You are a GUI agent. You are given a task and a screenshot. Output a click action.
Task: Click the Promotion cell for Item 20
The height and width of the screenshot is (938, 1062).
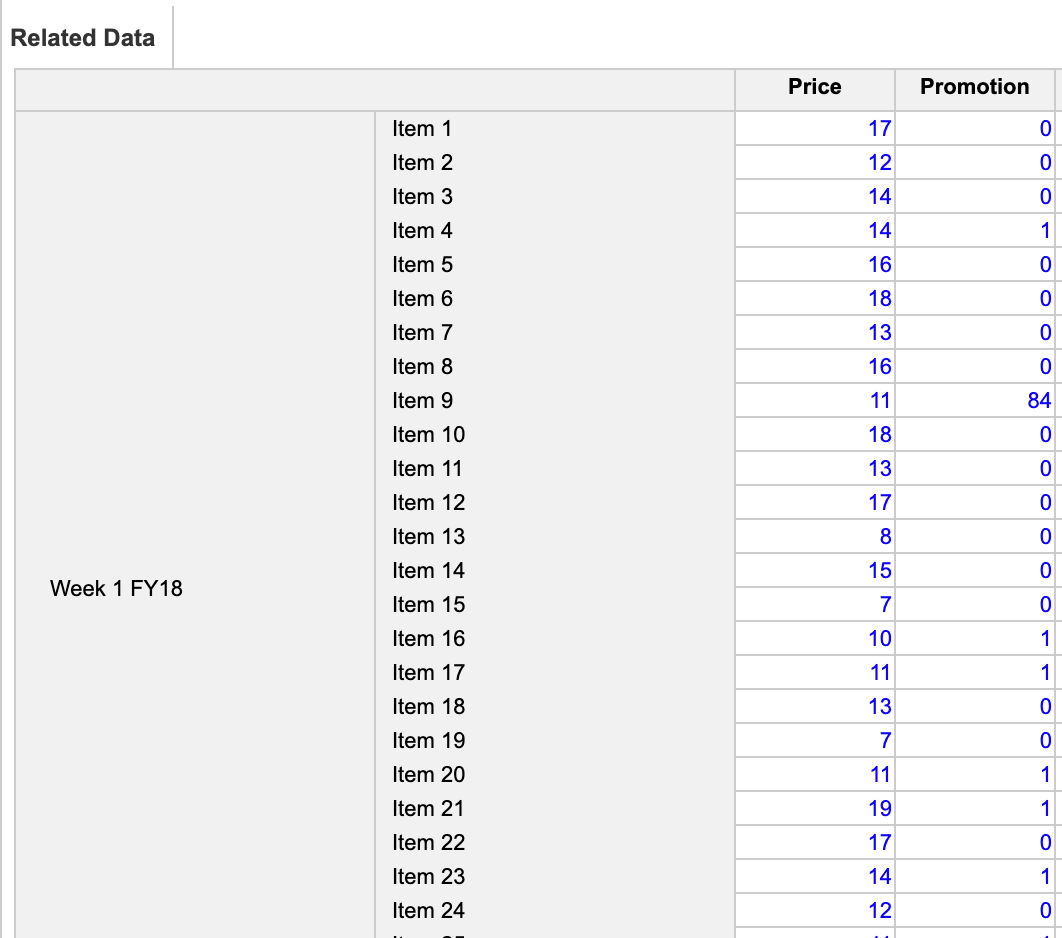(x=975, y=774)
